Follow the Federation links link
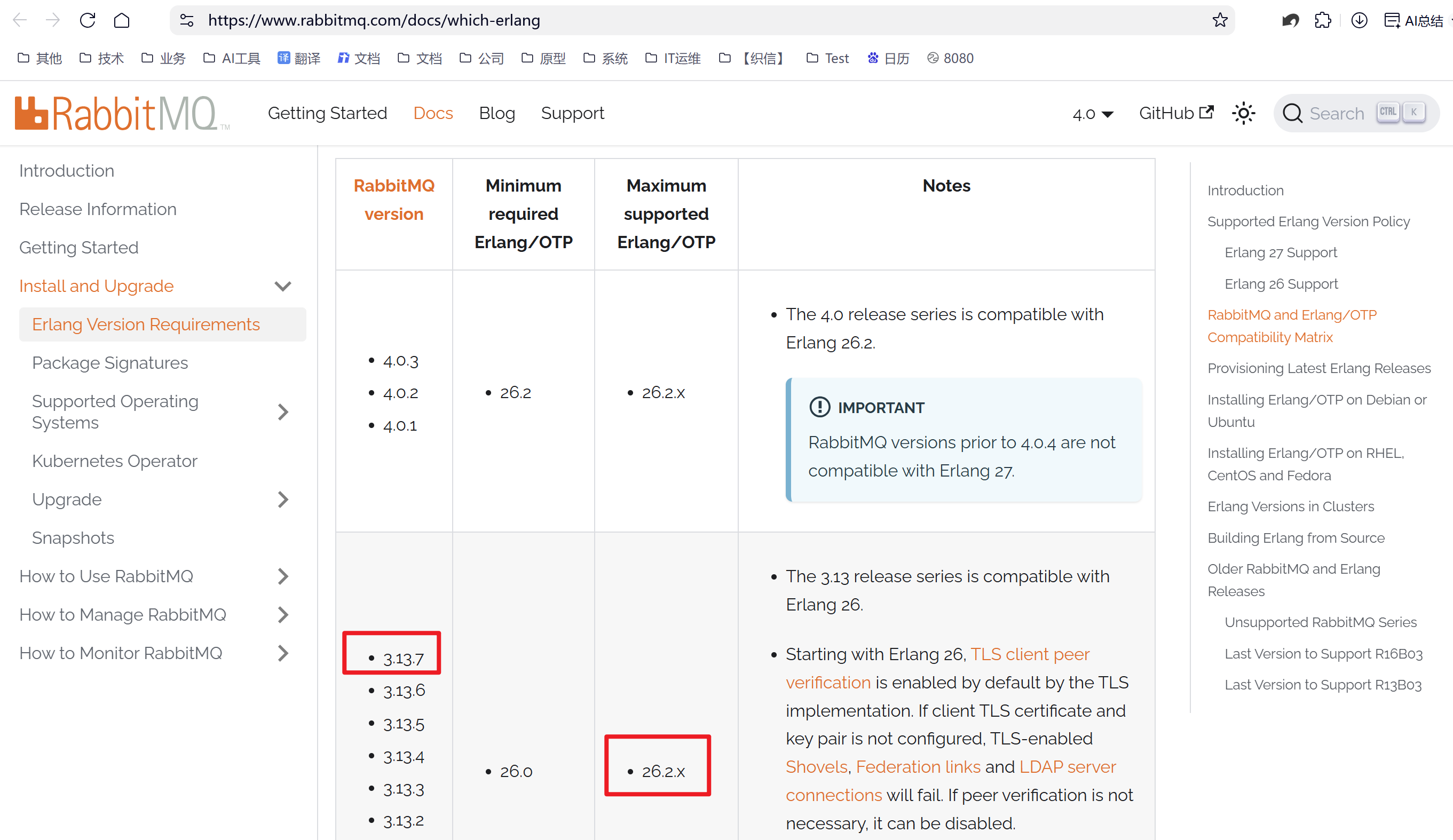 click(918, 767)
